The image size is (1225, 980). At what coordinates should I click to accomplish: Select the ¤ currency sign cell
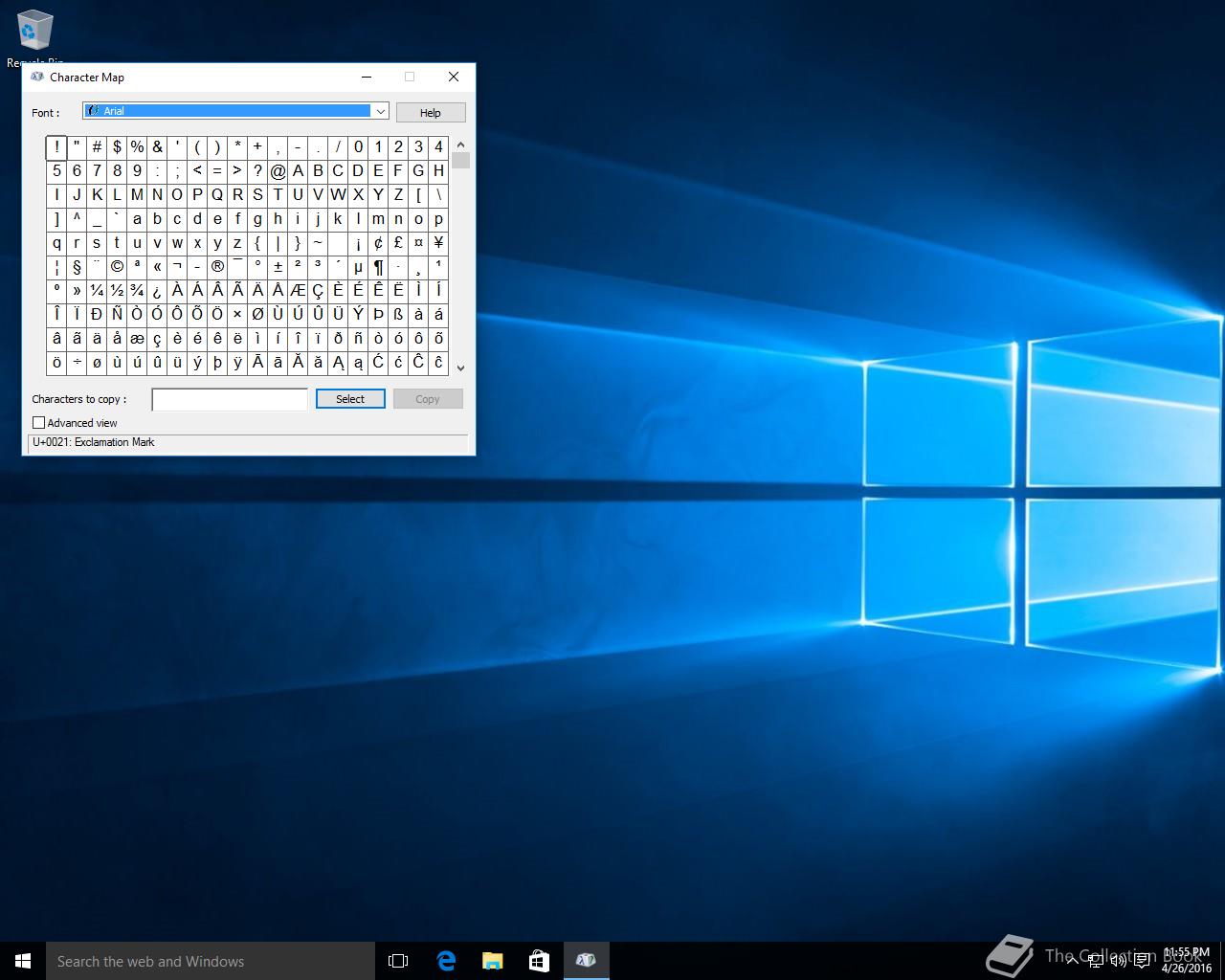pyautogui.click(x=418, y=242)
